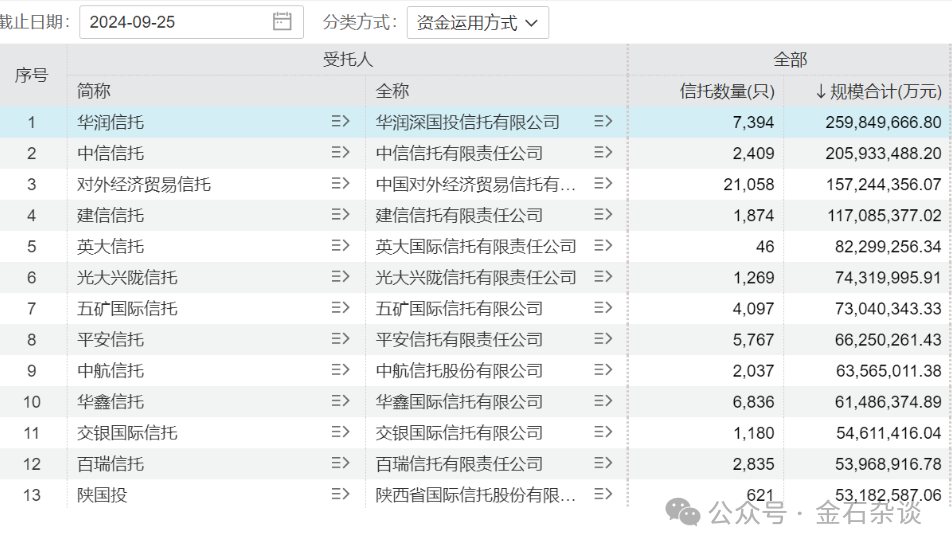Open detail icon next to 华鑫信托 short name
952x551 pixels.
(341, 401)
